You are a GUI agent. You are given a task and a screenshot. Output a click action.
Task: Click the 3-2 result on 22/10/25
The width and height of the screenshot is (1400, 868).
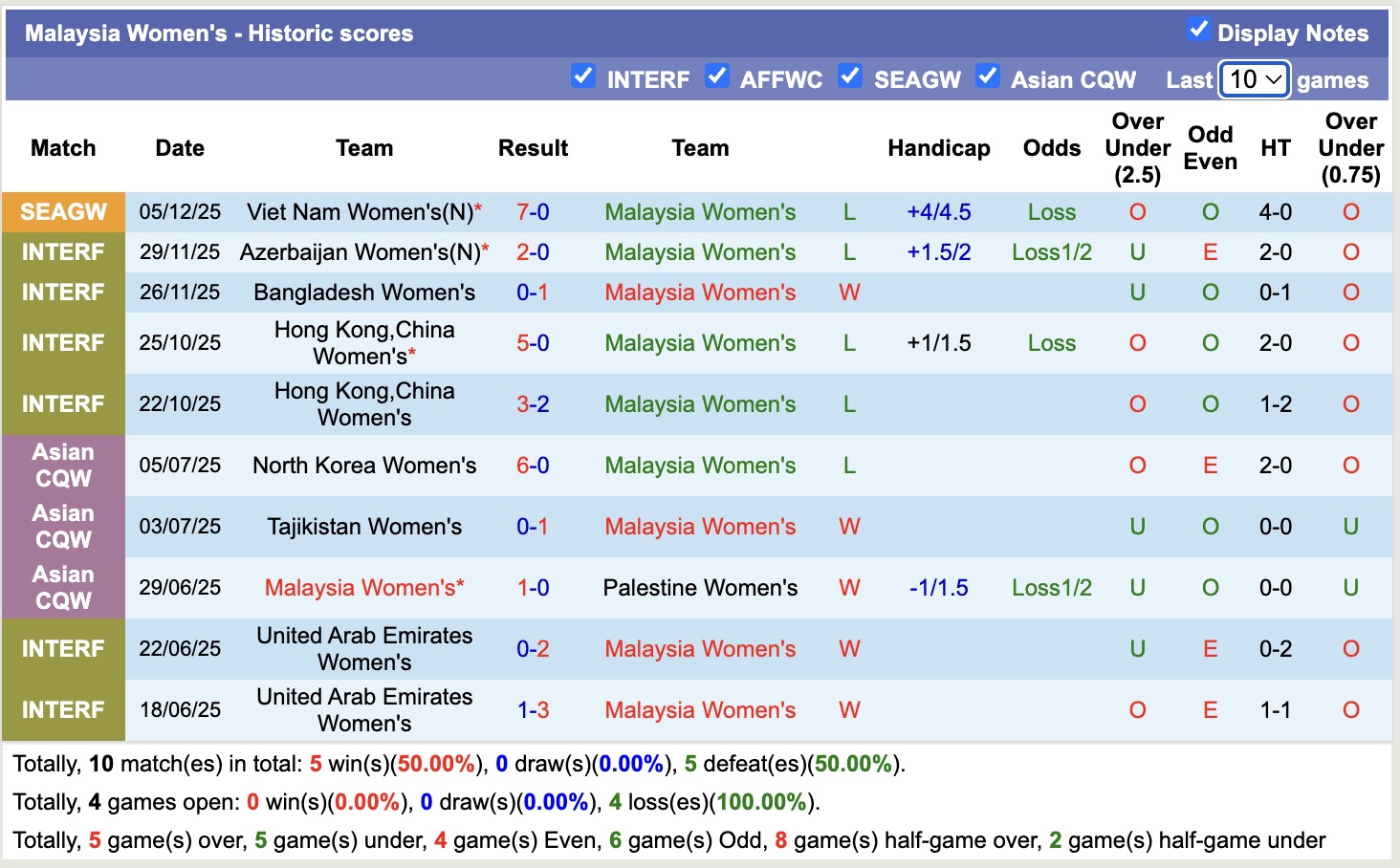pos(533,404)
